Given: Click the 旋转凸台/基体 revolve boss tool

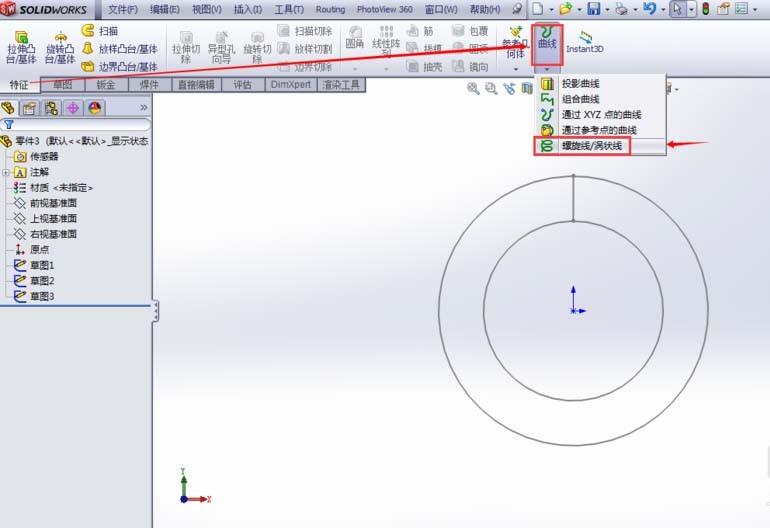Looking at the screenshot, I should point(60,47).
